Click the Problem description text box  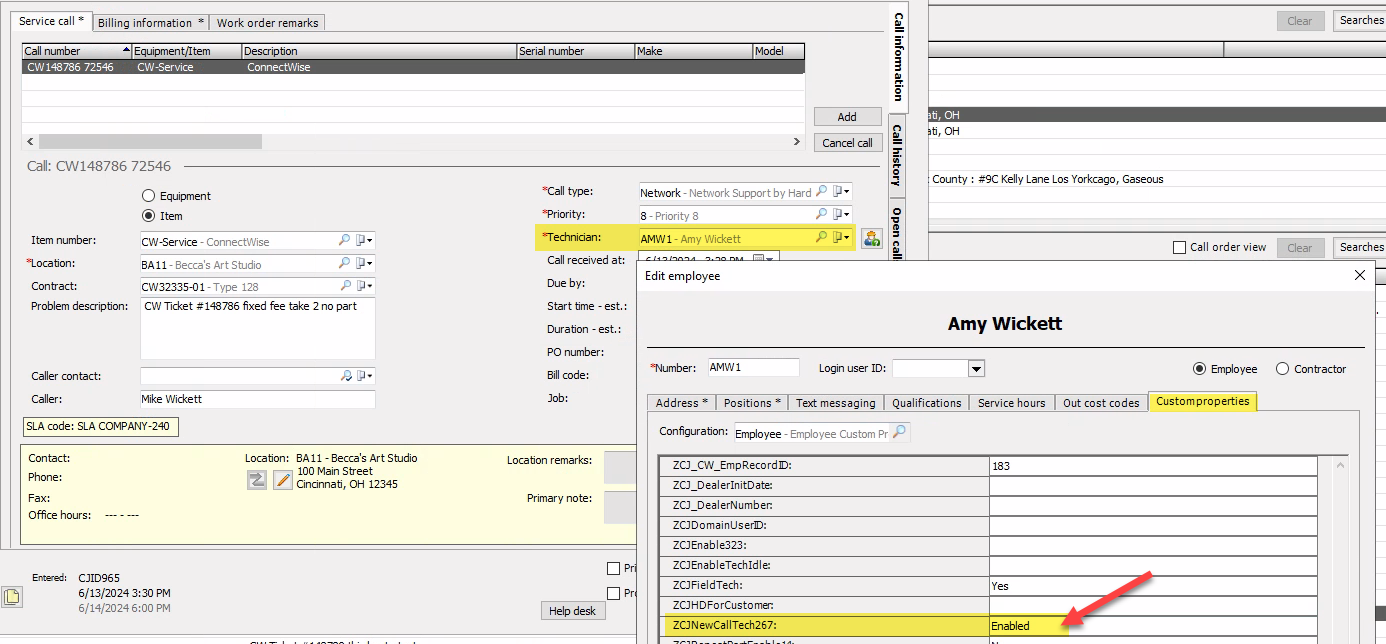pos(258,328)
